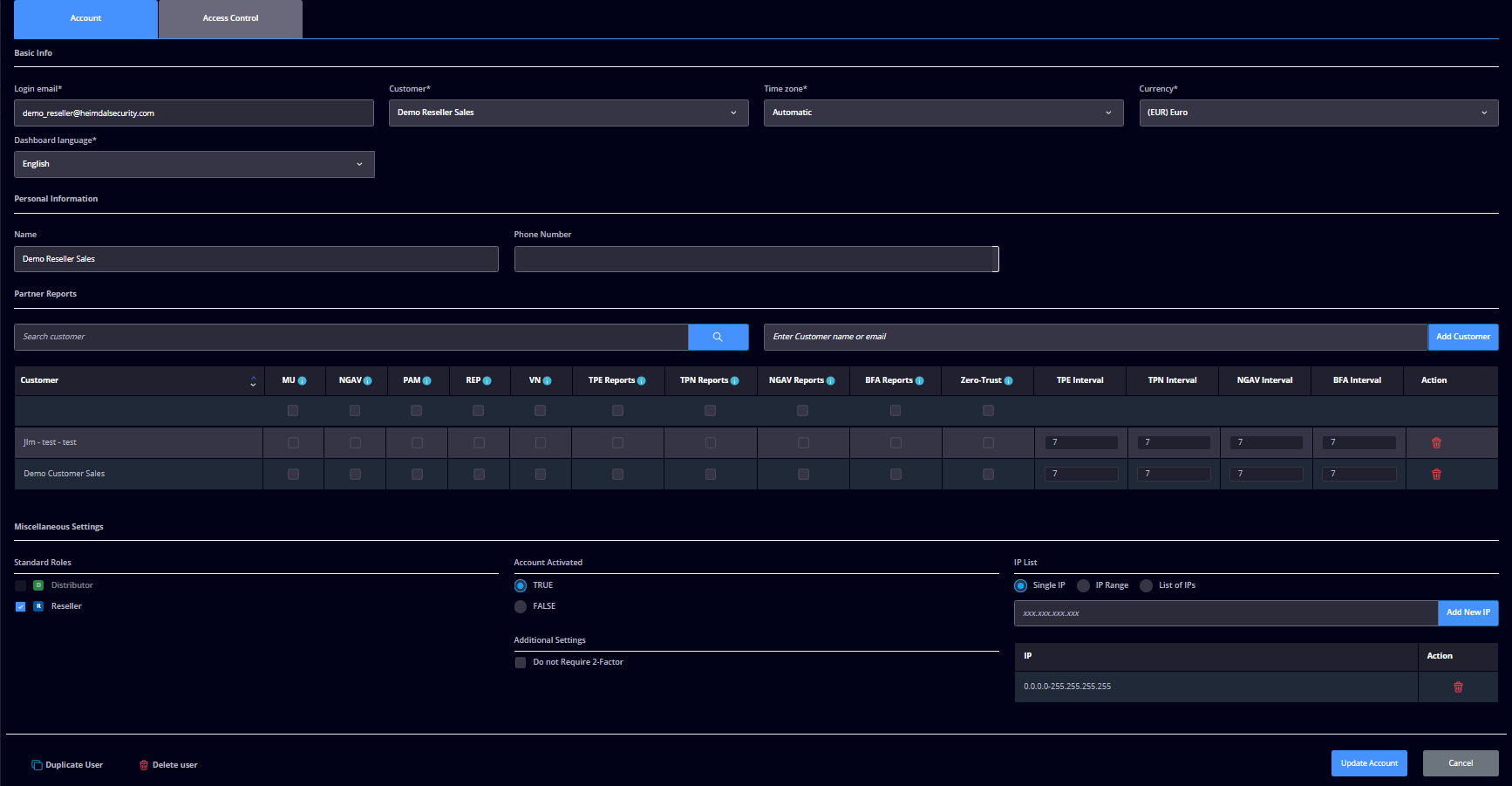Viewport: 1512px width, 786px height.
Task: Focus the Phone Number field
Action: tap(756, 259)
